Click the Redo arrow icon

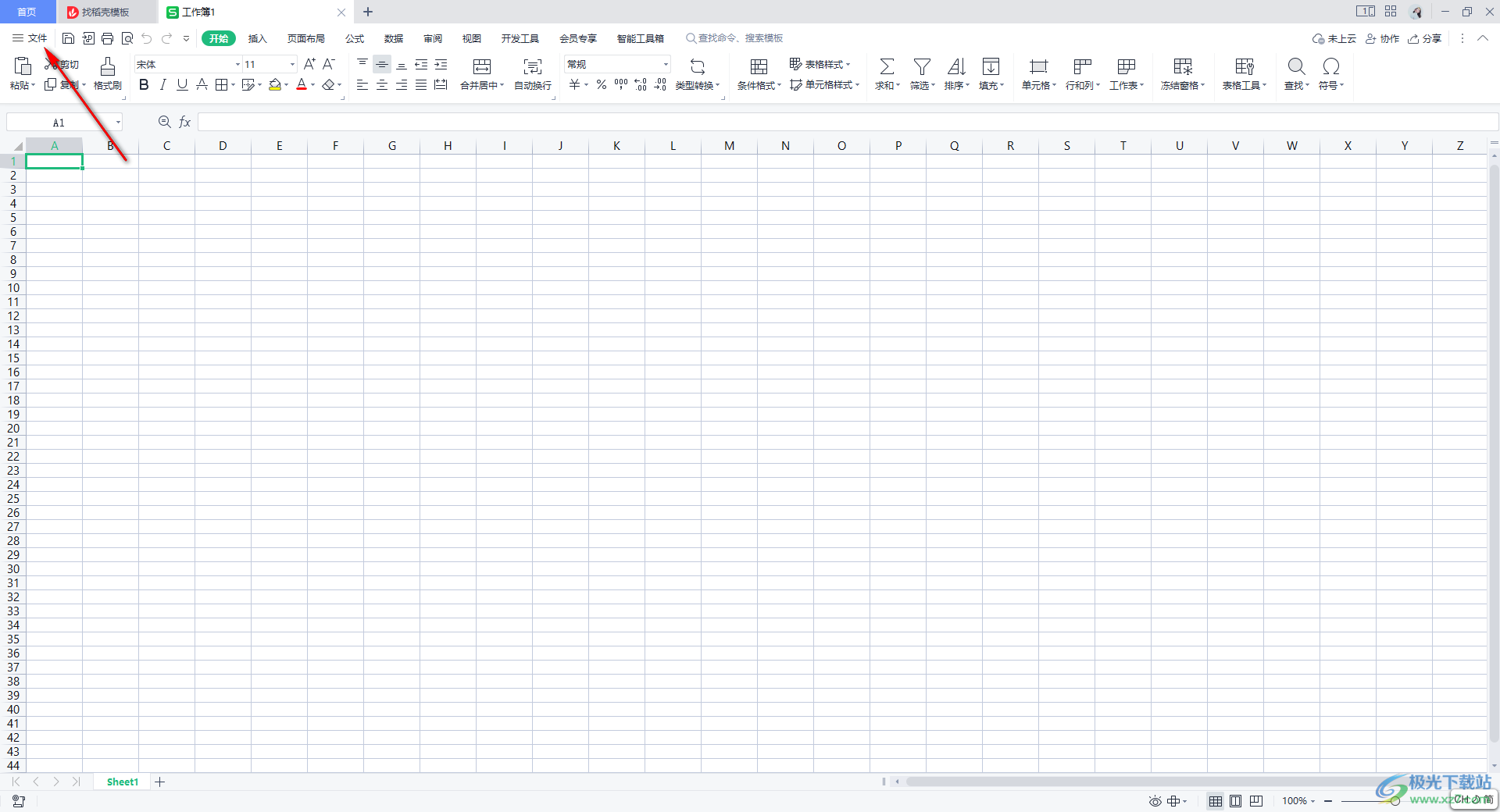166,38
